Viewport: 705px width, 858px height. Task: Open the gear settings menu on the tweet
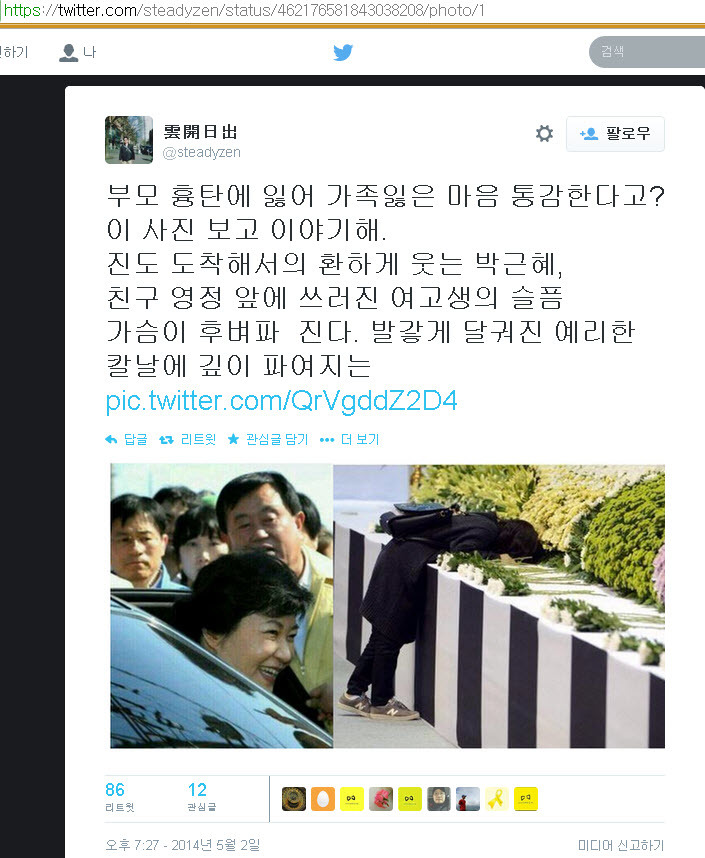[544, 134]
